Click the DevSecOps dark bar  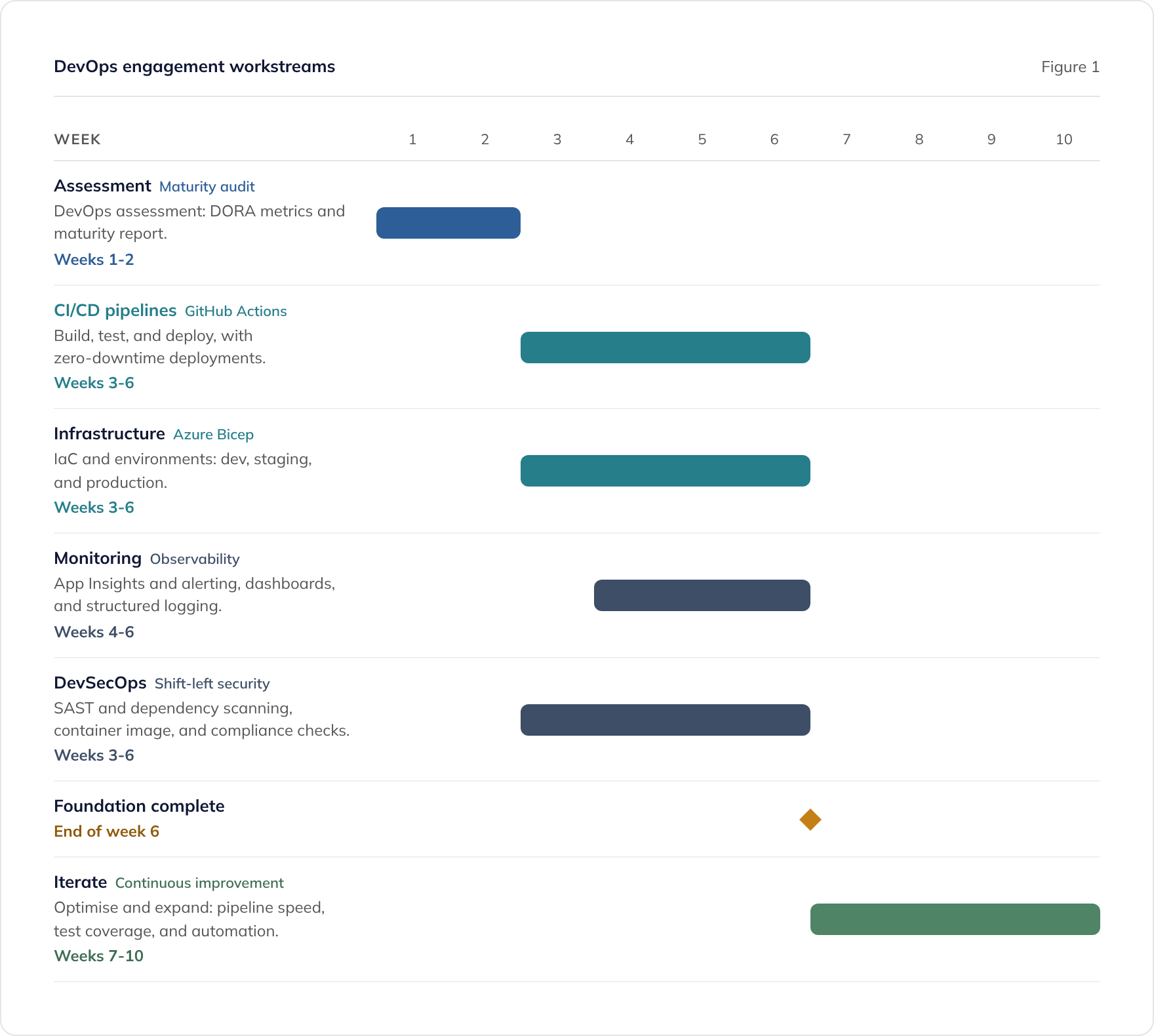pos(666,720)
